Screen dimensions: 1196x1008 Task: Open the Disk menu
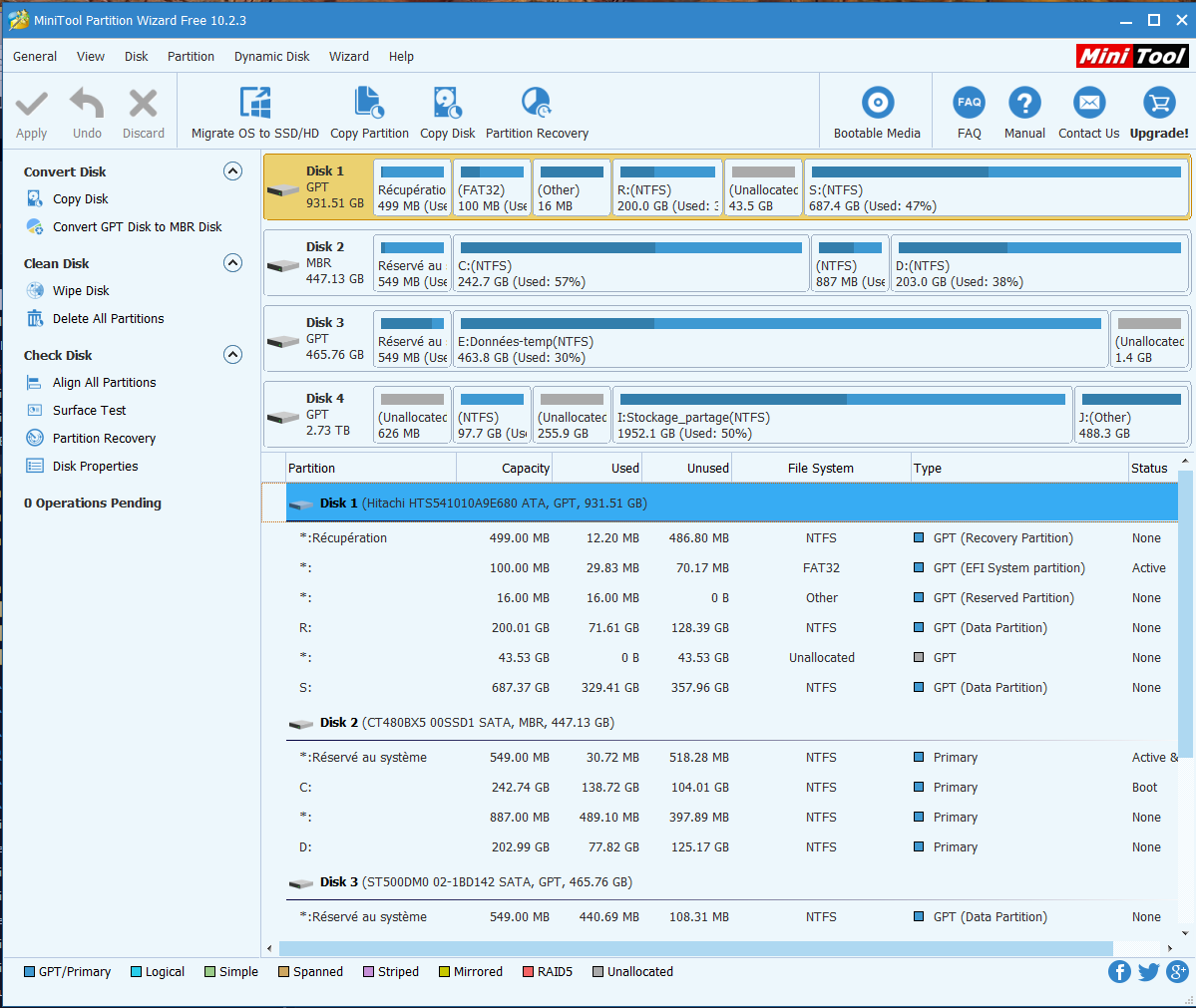(137, 57)
